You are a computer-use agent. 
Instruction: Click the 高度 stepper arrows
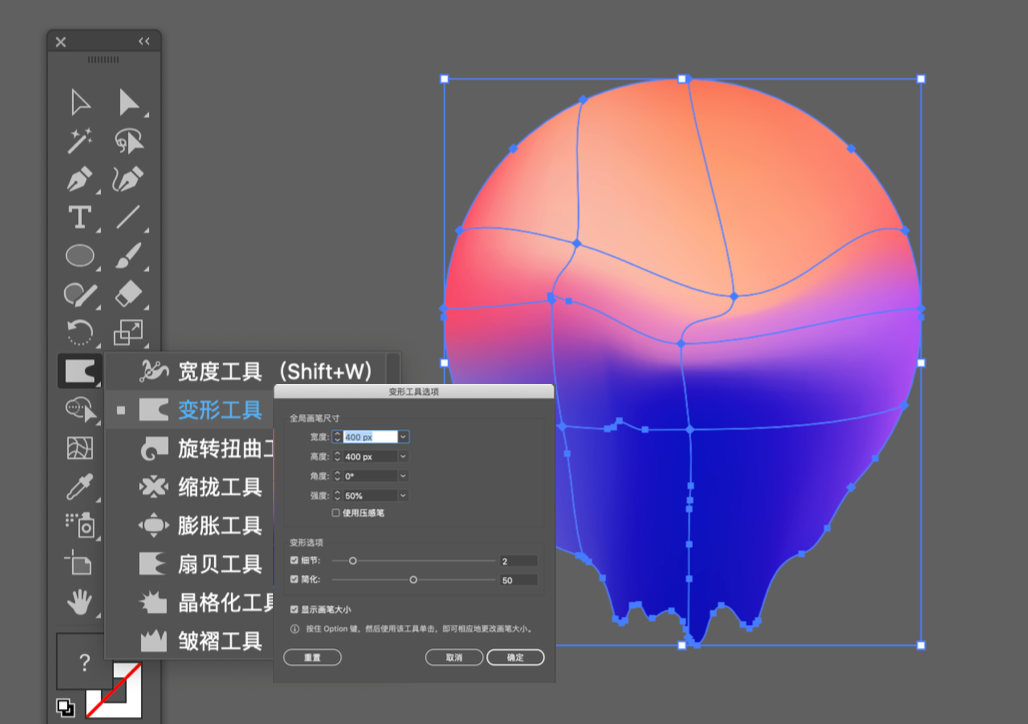coord(337,456)
